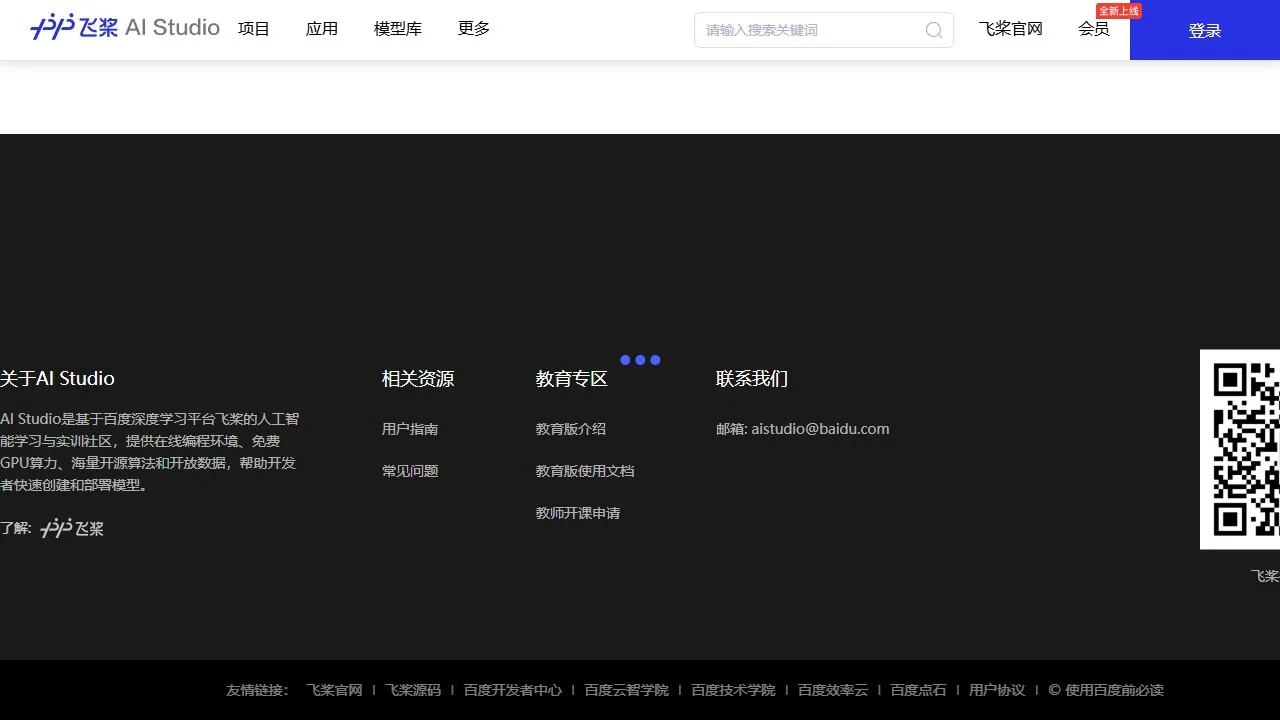Click the 全新上线 badge
Screen dimensions: 1280x720
coord(1119,11)
